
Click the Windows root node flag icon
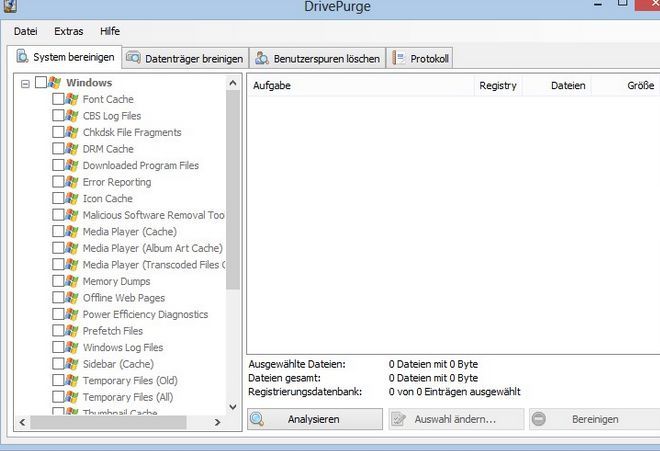coord(54,83)
